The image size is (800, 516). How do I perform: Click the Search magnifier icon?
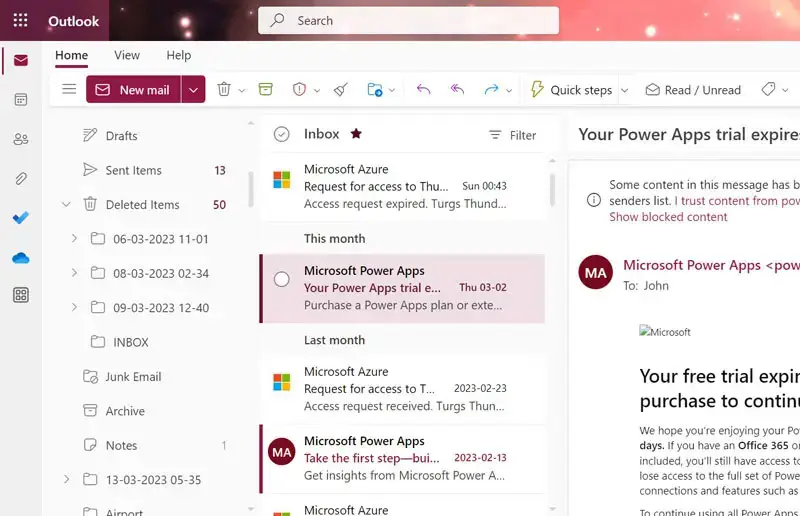278,20
